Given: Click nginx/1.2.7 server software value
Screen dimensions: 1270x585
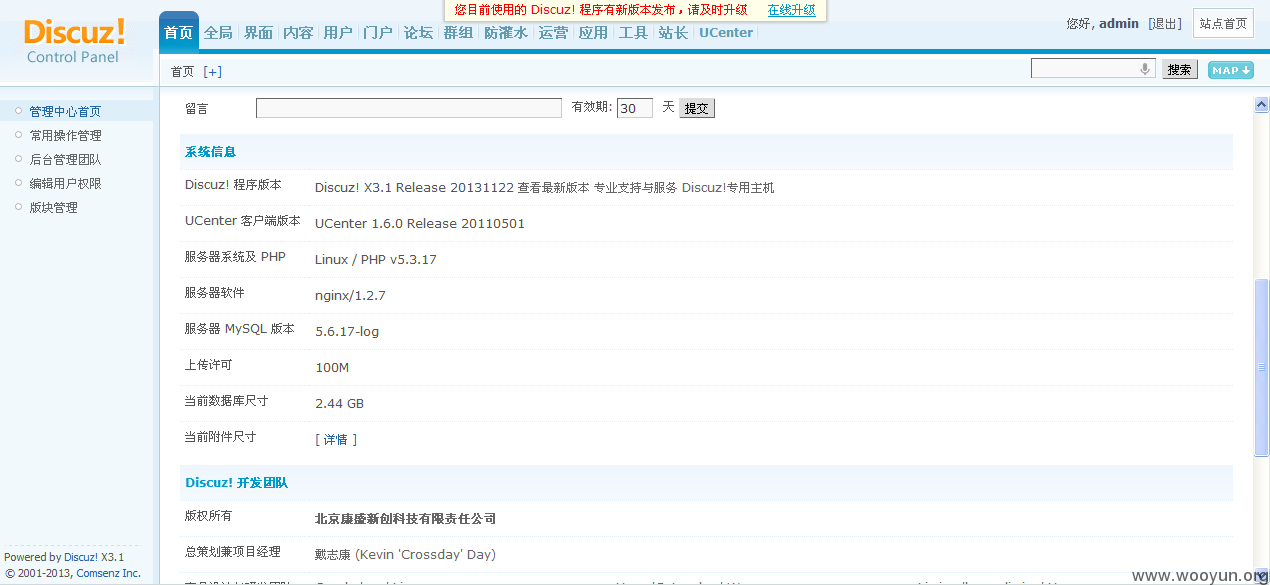Looking at the screenshot, I should coord(350,296).
